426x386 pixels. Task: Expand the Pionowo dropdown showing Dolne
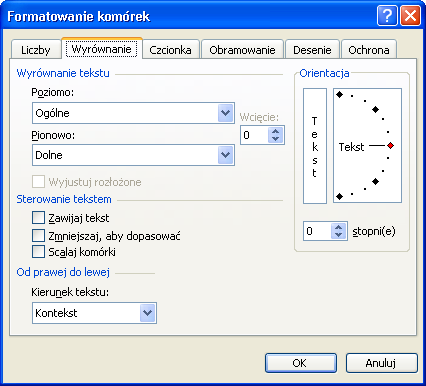(x=133, y=155)
